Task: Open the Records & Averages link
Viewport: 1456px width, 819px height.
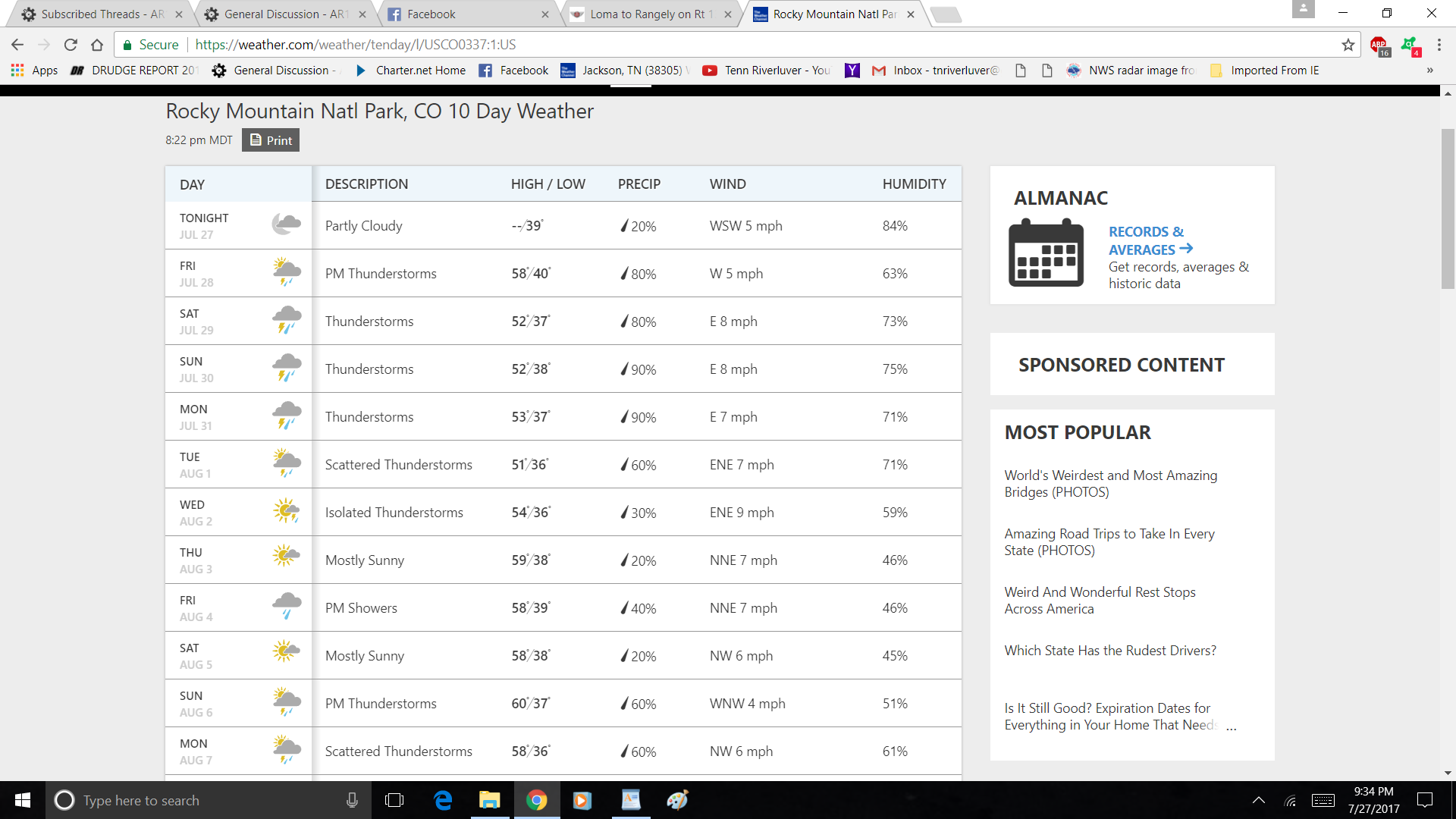Action: point(1149,240)
